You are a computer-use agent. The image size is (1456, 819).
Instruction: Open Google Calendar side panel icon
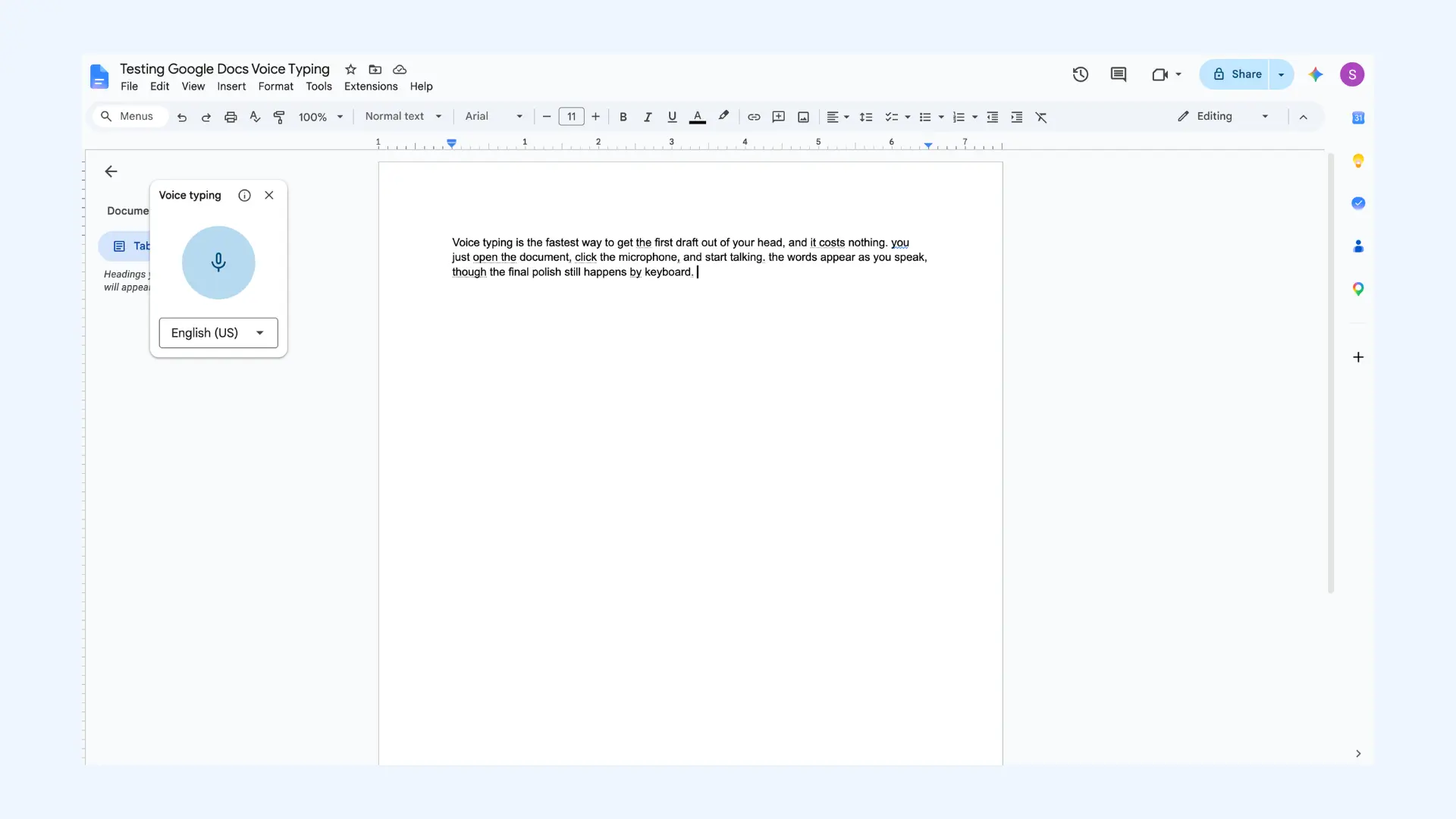(x=1358, y=118)
